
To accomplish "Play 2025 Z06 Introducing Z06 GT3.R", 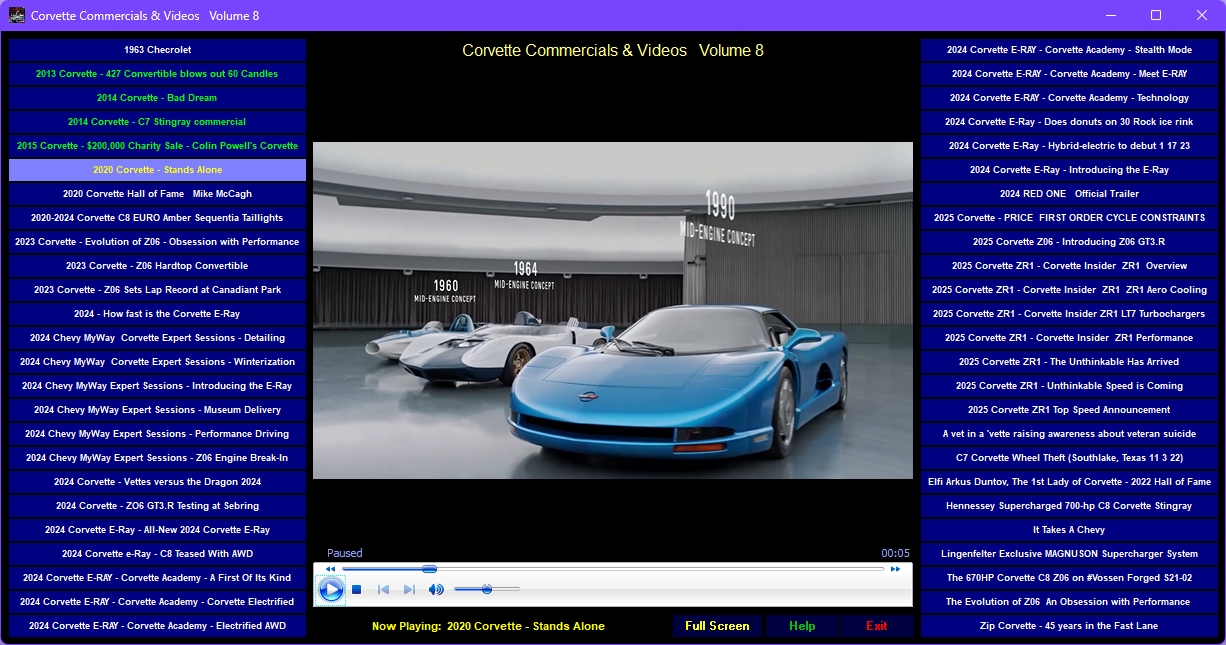I will click(x=1069, y=242).
